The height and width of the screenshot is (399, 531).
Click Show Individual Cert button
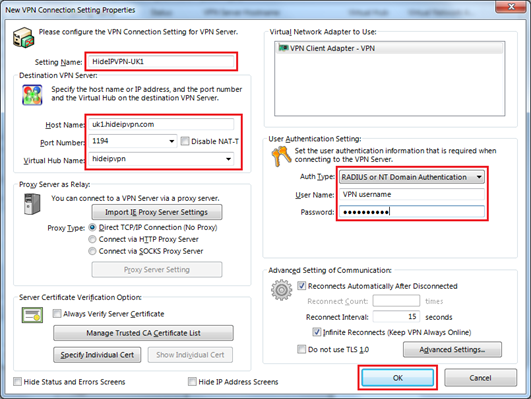[190, 355]
